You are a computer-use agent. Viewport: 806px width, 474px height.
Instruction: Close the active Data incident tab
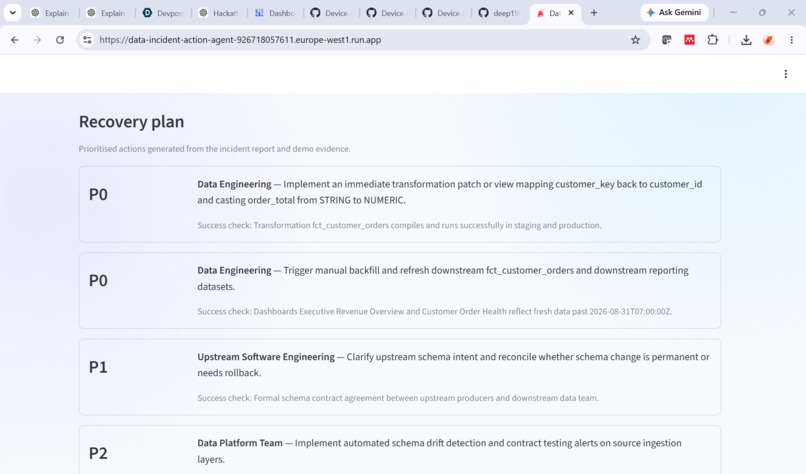[x=571, y=13]
